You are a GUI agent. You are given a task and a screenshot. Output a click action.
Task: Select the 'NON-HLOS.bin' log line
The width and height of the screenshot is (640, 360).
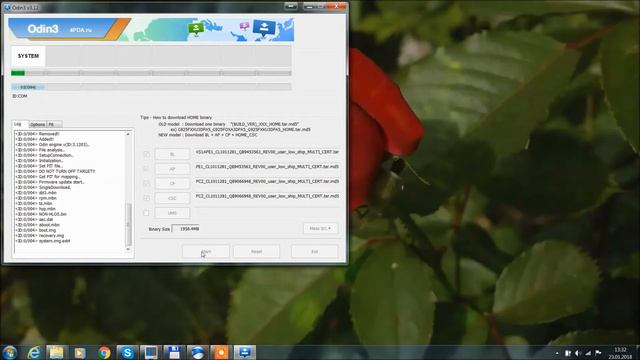[x=41, y=214]
